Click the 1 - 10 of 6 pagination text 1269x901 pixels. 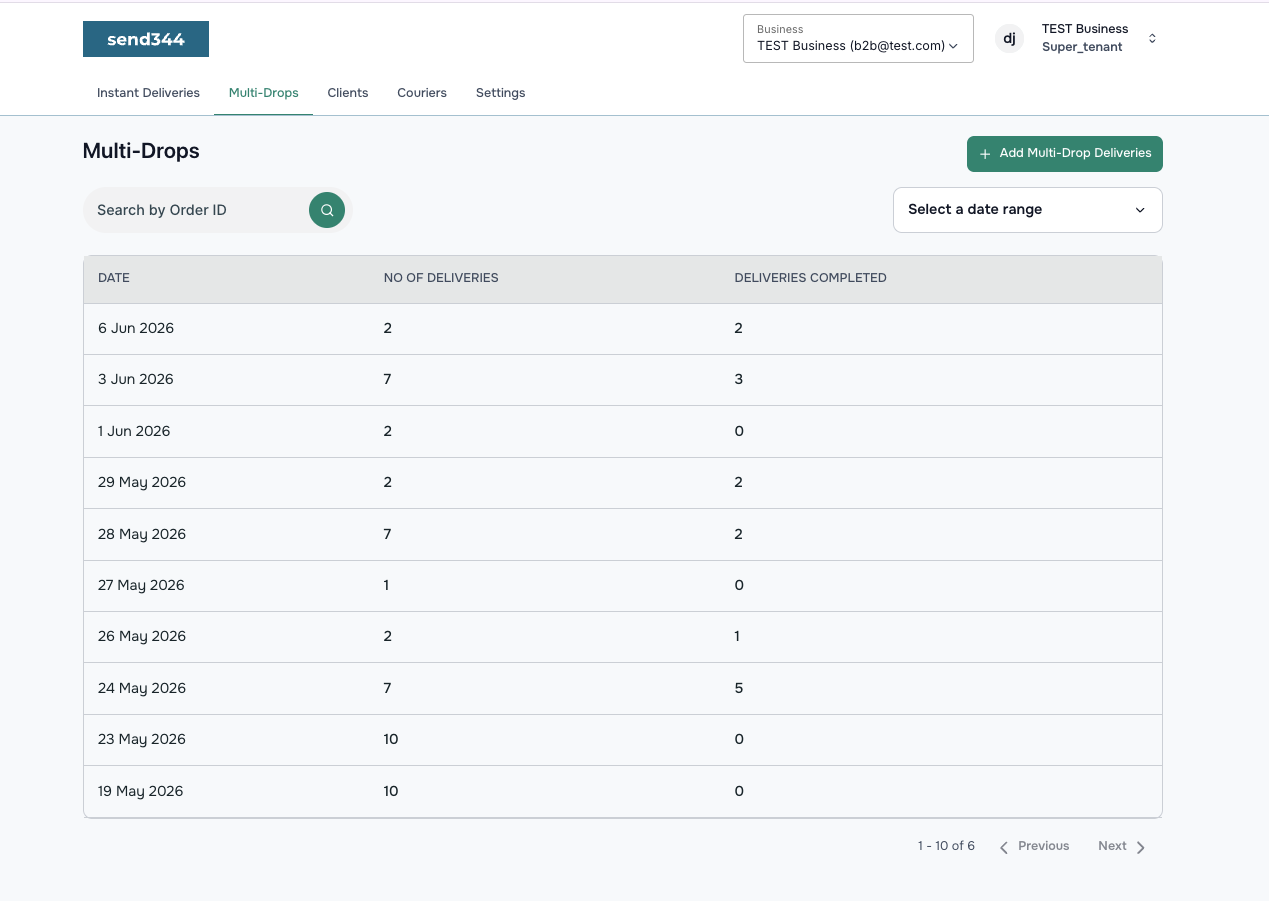point(946,846)
